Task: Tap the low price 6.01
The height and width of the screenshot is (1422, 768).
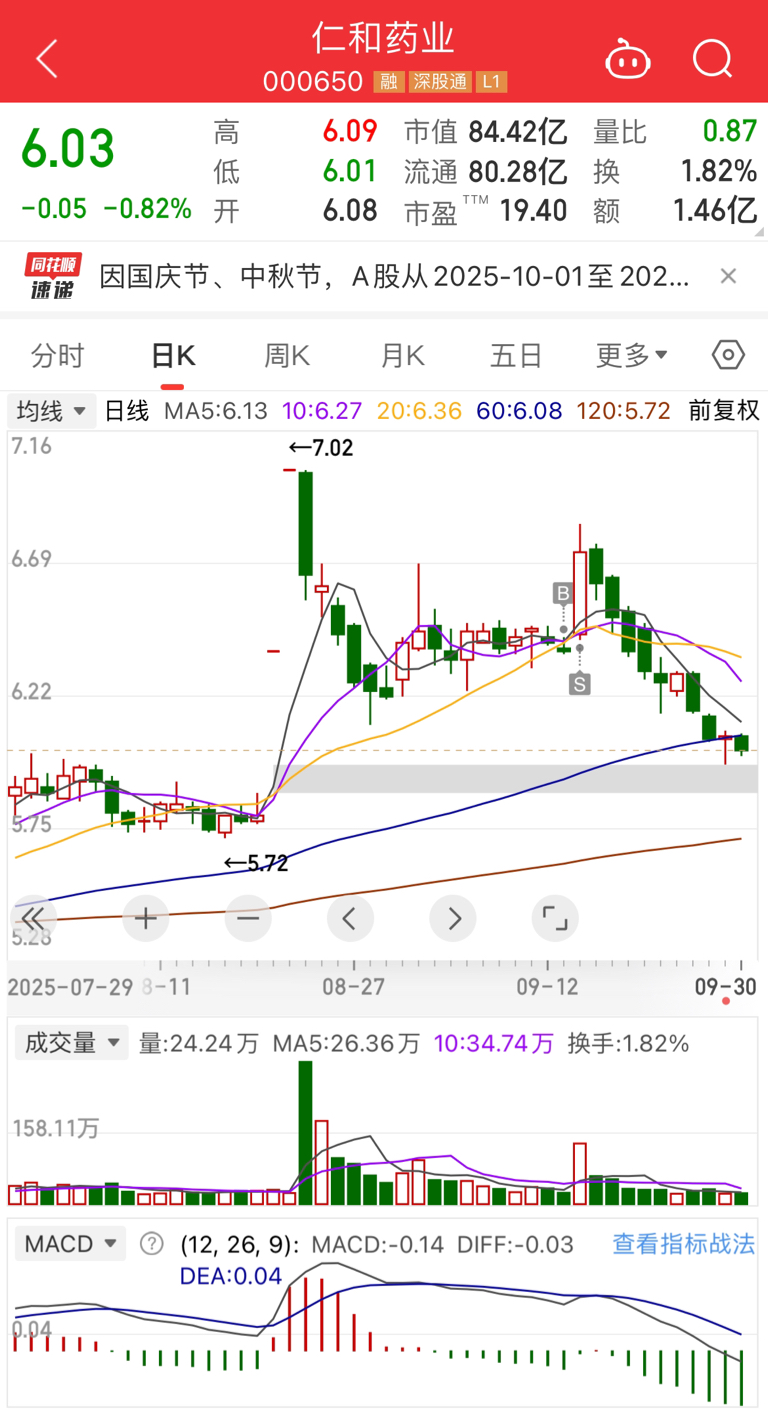Action: pos(349,171)
